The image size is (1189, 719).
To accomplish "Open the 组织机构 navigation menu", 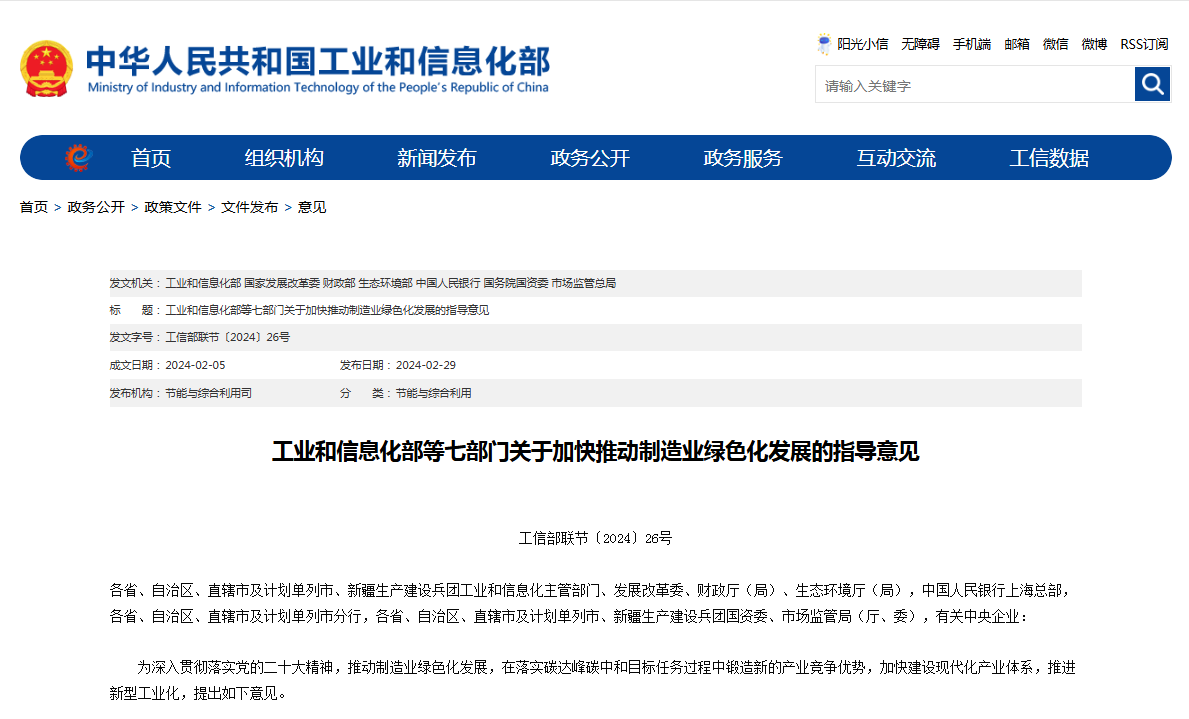I will 284,158.
